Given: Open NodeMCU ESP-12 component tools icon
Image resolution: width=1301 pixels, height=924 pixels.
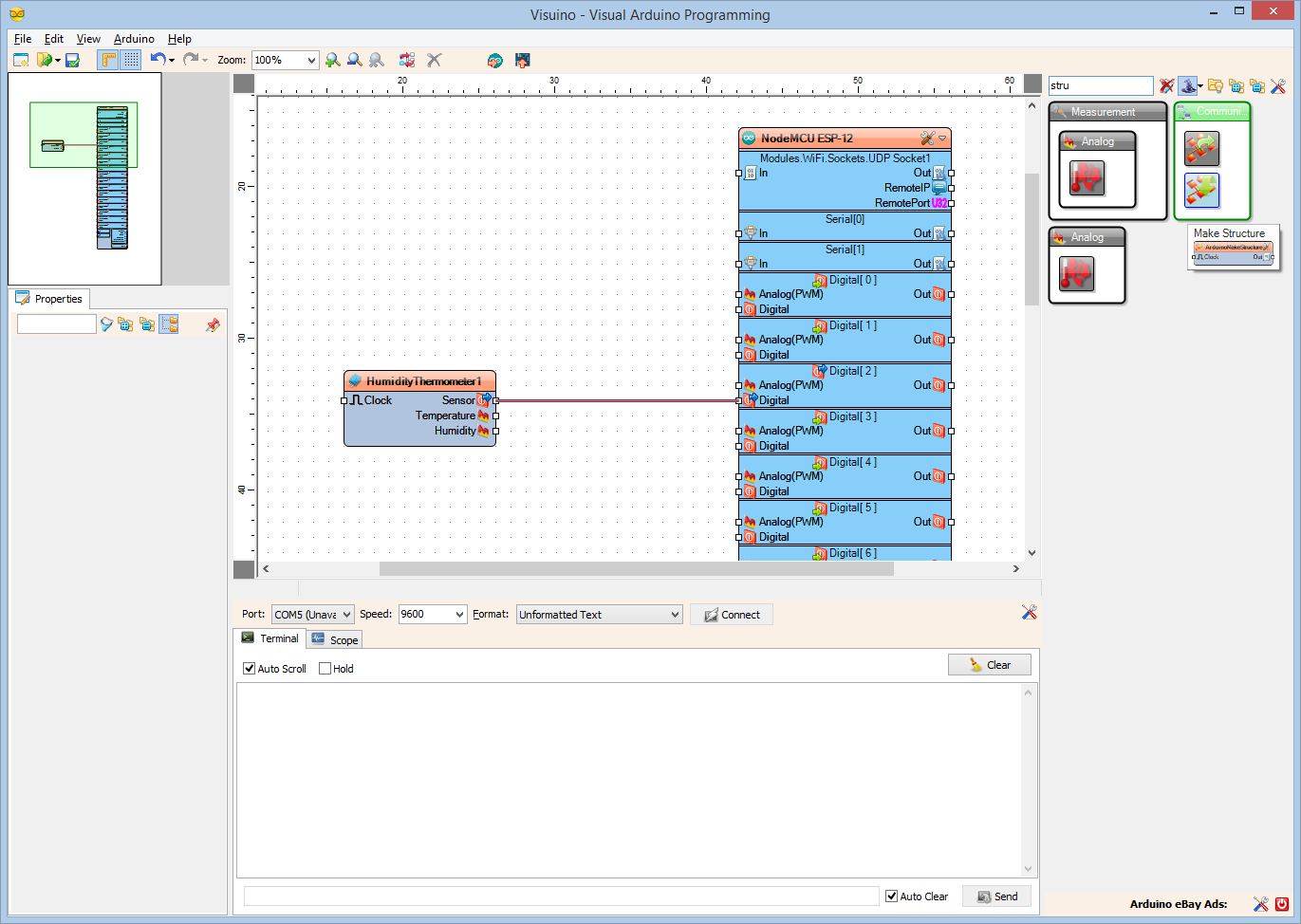Looking at the screenshot, I should pos(927,139).
